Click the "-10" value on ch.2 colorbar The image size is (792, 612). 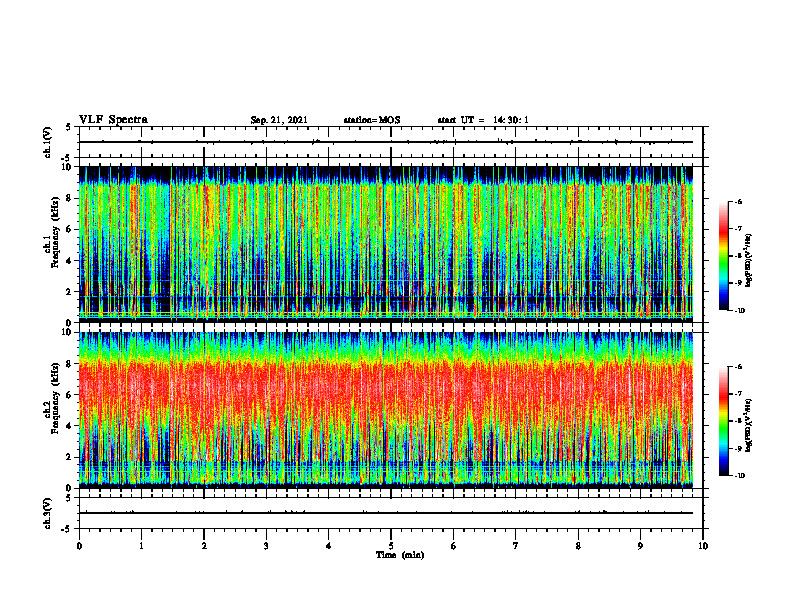coord(739,476)
